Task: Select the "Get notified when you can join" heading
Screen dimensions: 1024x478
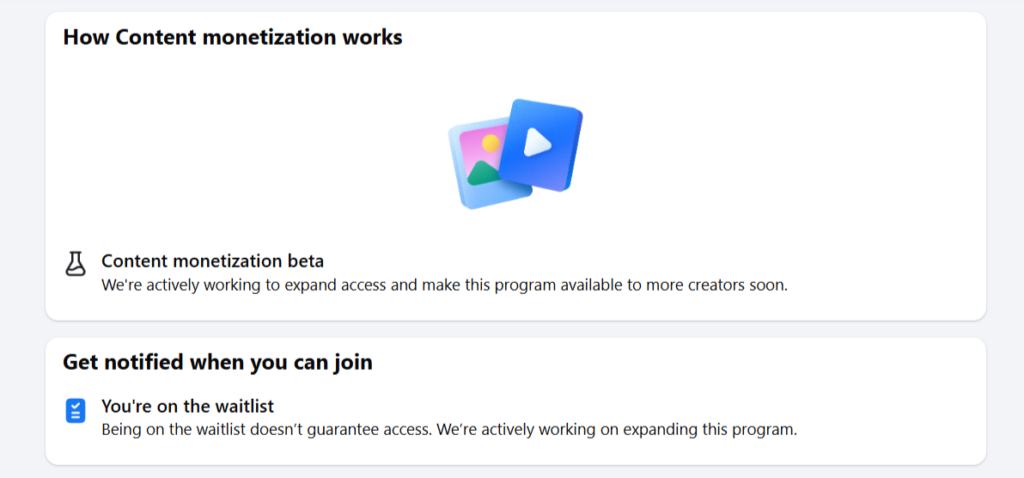Action: 217,361
